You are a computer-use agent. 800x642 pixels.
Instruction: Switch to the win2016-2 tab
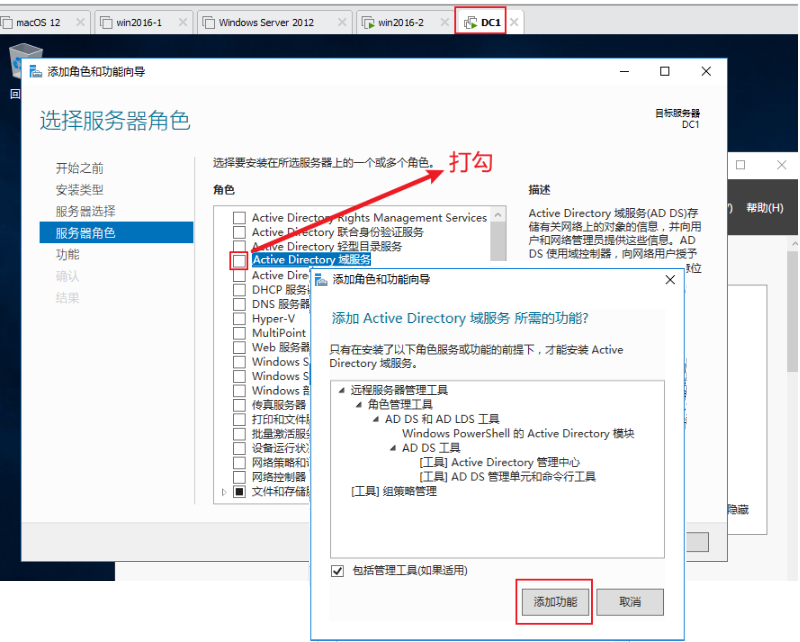point(401,22)
